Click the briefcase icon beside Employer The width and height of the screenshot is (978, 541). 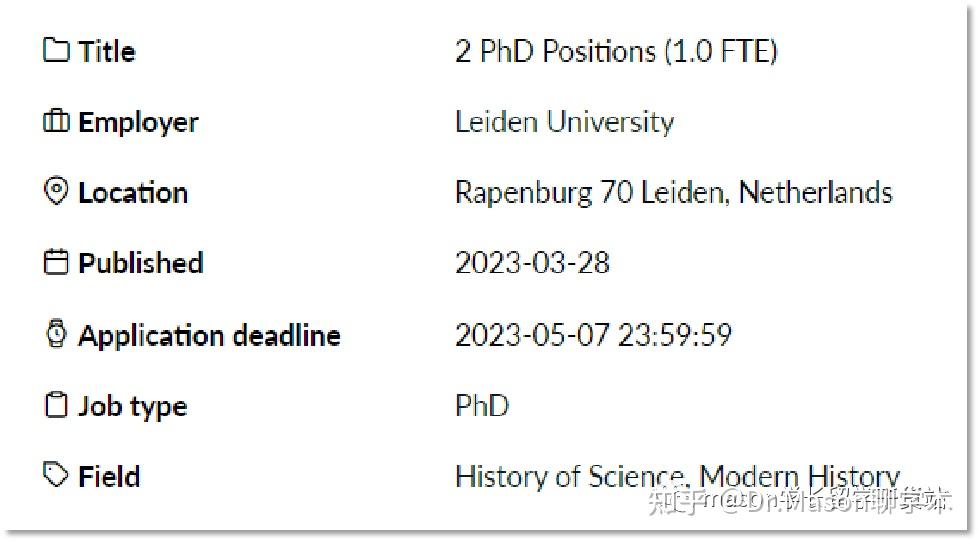point(56,121)
